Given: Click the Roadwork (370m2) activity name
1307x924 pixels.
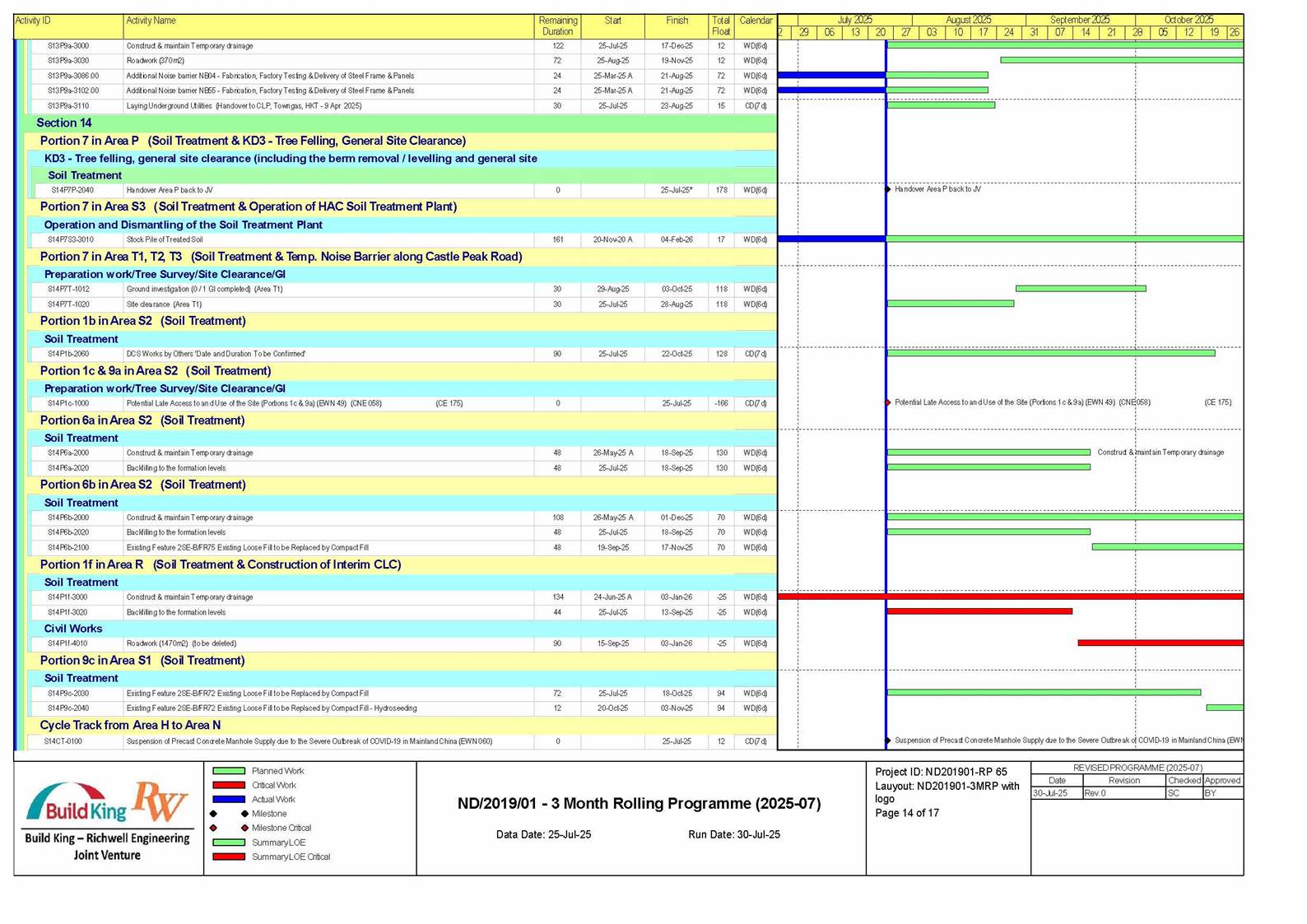Looking at the screenshot, I should (x=156, y=61).
